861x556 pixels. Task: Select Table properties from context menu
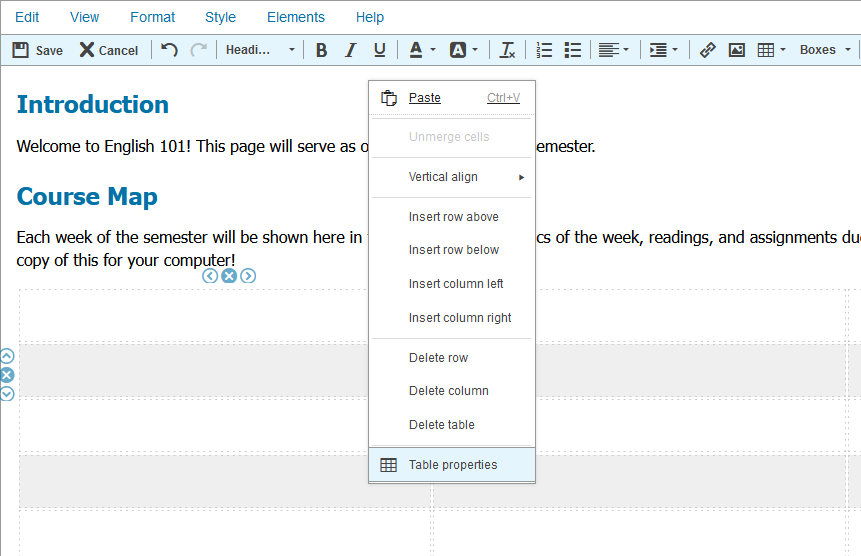point(452,465)
